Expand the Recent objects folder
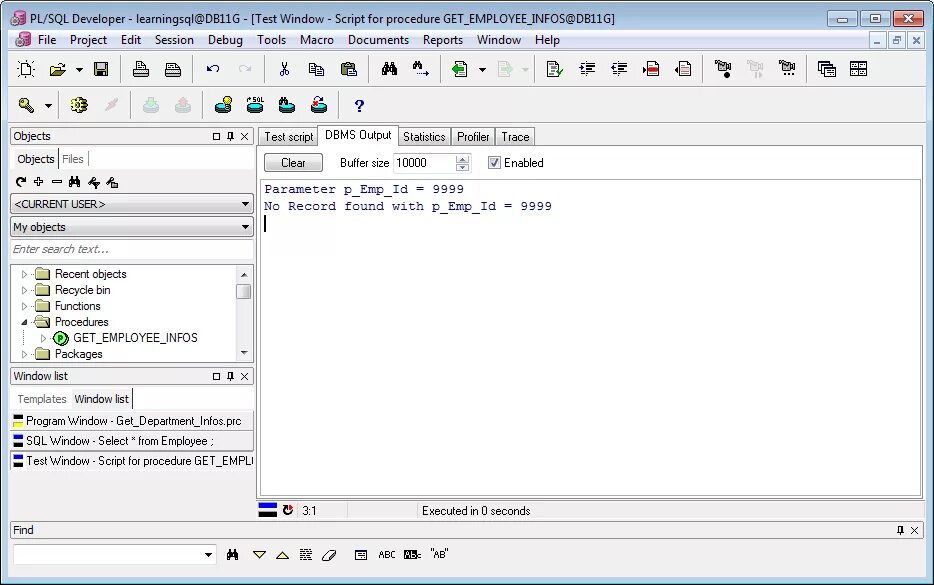The image size is (934, 585). coord(24,275)
